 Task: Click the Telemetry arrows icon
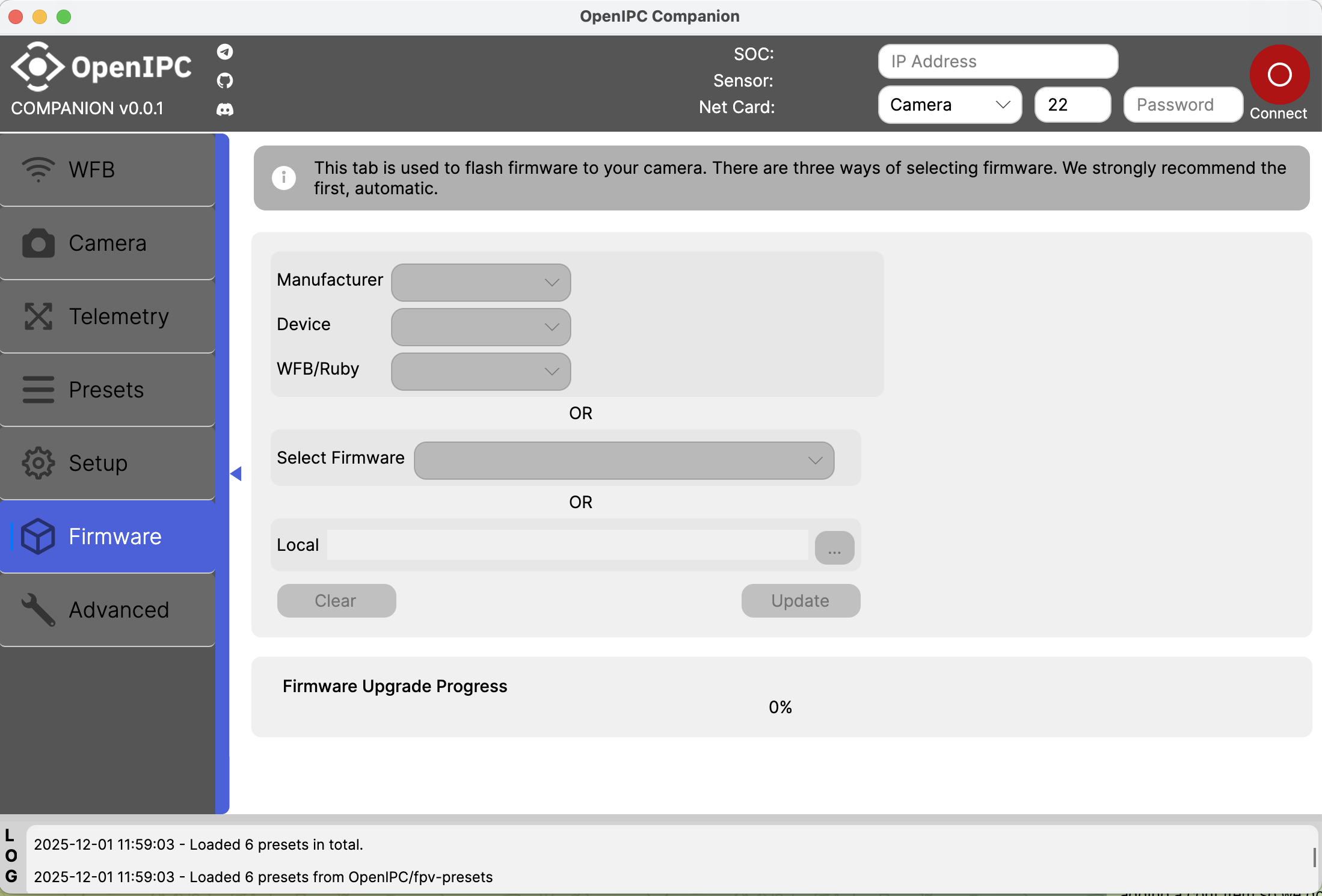click(x=38, y=316)
